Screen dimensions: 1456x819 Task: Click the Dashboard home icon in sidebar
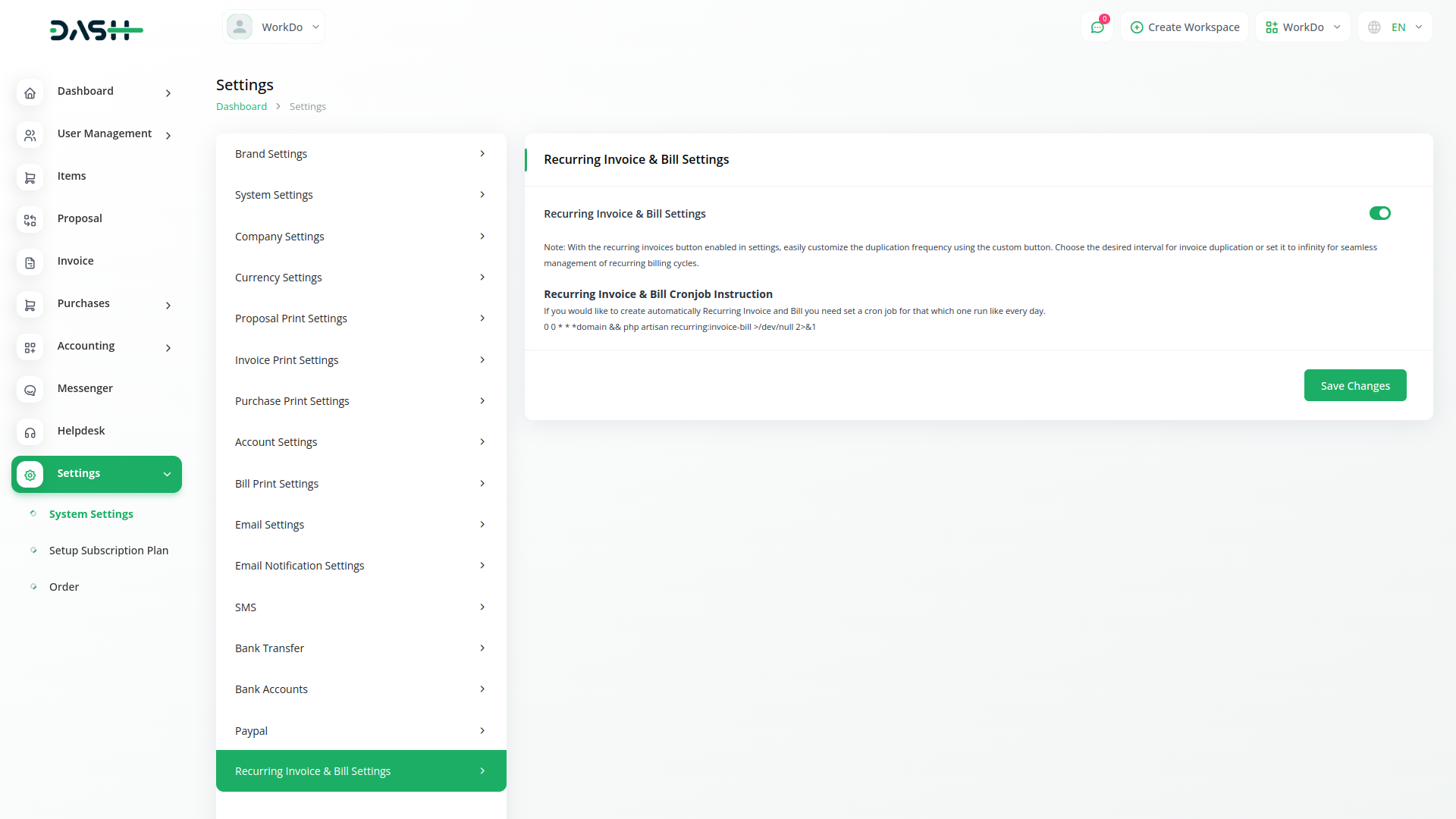[30, 93]
